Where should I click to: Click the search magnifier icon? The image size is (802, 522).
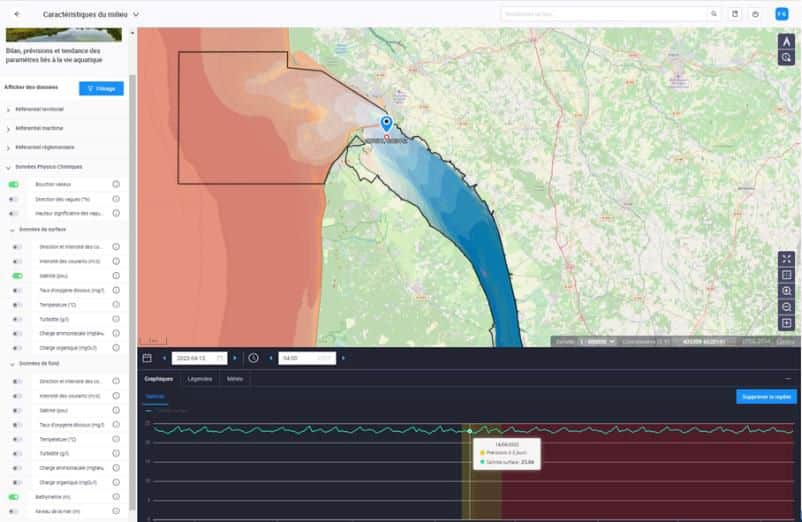tap(713, 15)
